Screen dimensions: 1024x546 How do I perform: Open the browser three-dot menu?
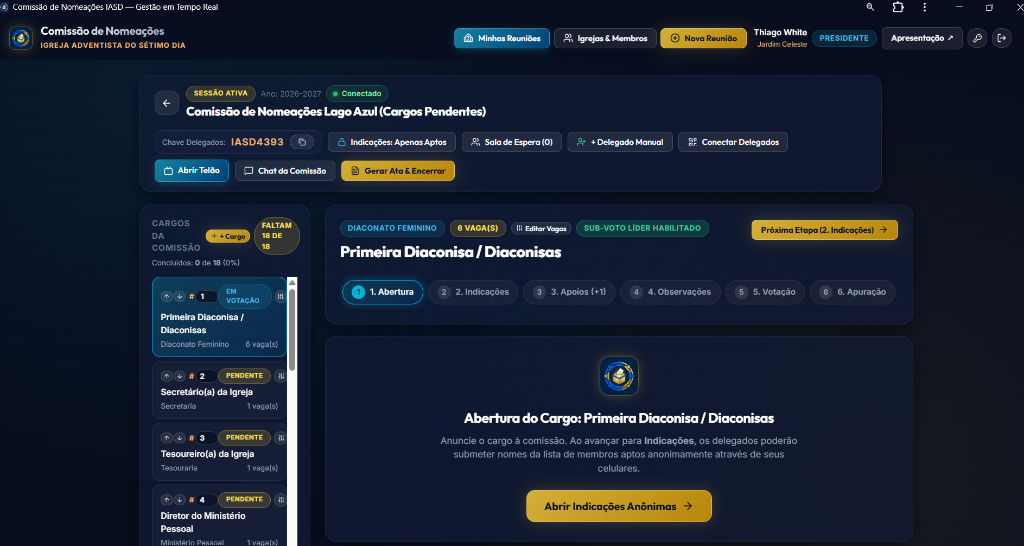tap(925, 7)
